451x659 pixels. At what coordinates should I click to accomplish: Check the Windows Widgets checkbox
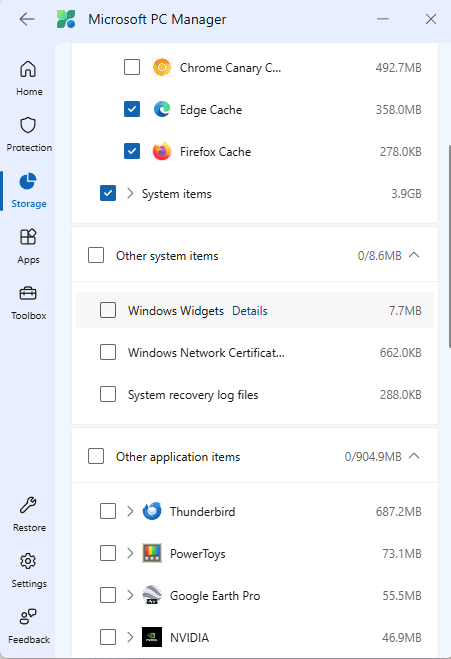(x=108, y=310)
